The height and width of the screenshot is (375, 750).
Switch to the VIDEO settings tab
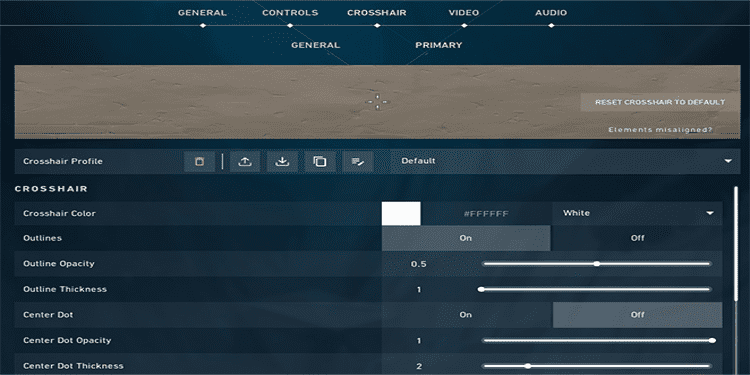(x=463, y=13)
